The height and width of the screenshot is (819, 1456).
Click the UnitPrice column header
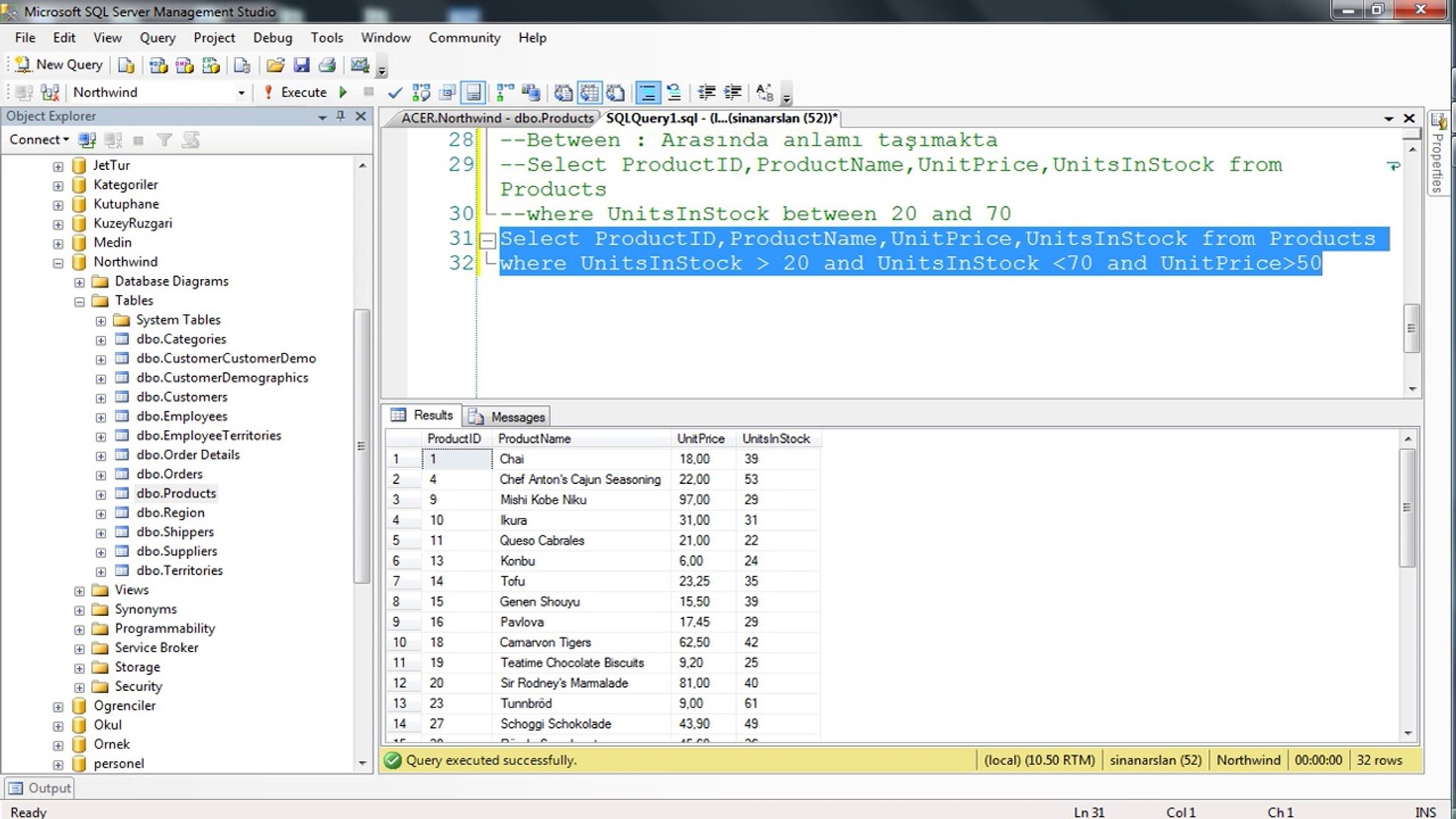pos(701,438)
